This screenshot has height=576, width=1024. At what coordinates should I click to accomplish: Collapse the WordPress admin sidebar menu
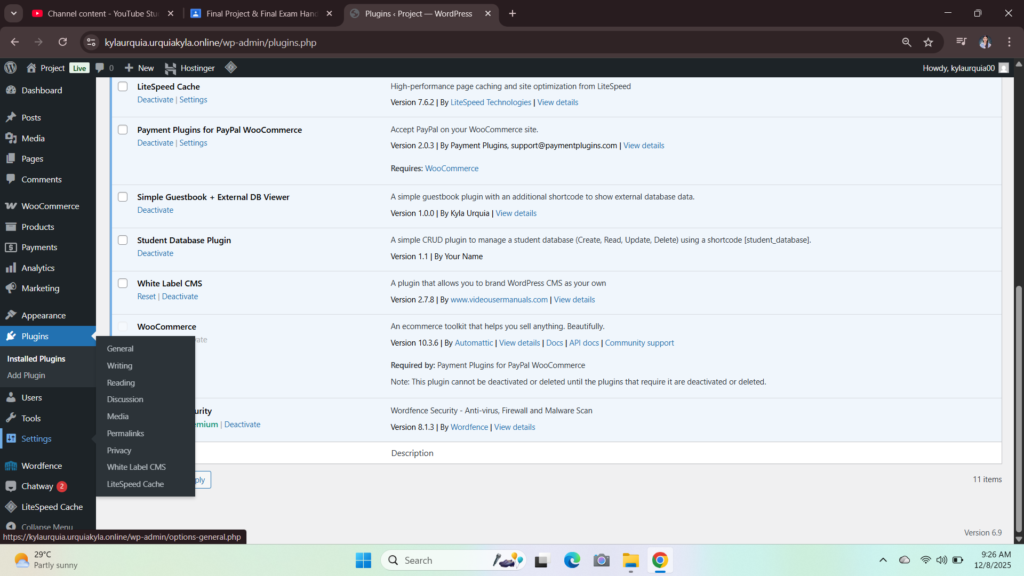pyautogui.click(x=40, y=527)
